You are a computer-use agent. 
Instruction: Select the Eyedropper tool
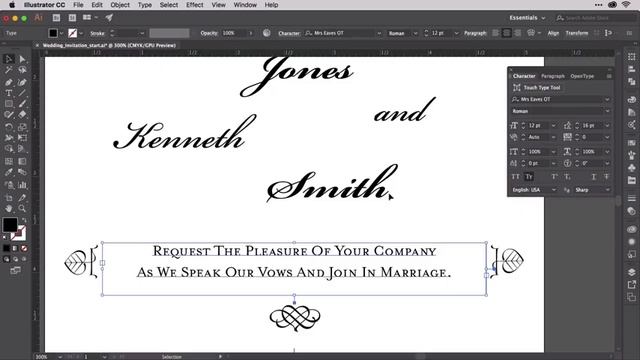coord(9,172)
